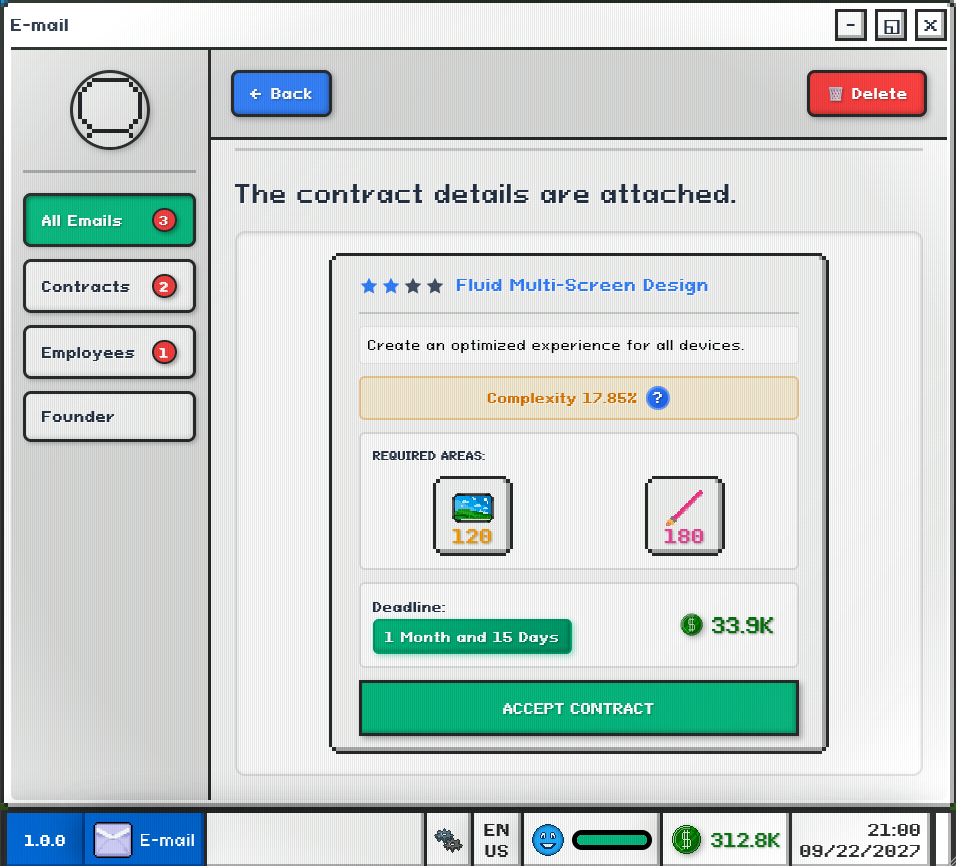
Task: Click the green mood progress bar
Action: 612,840
